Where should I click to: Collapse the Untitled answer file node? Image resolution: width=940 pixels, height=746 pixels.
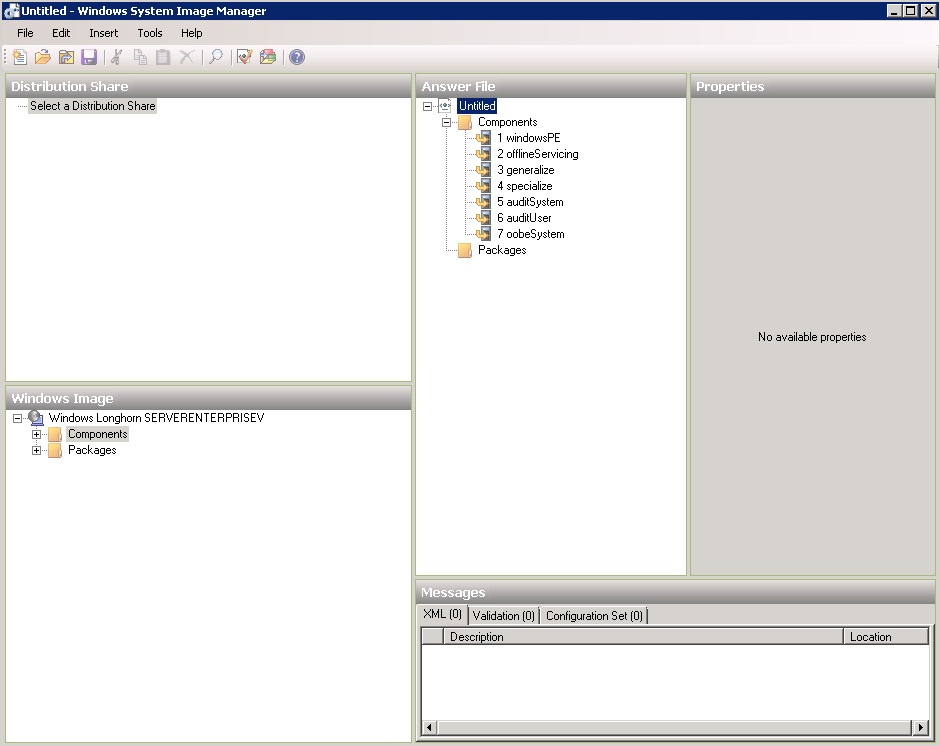coord(427,106)
